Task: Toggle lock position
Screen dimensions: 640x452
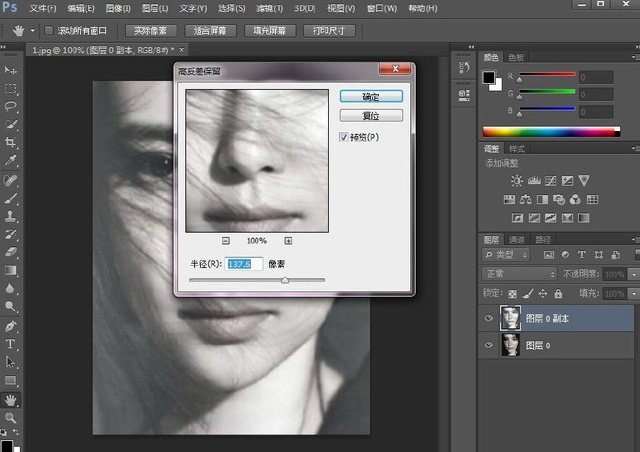Action: 543,294
